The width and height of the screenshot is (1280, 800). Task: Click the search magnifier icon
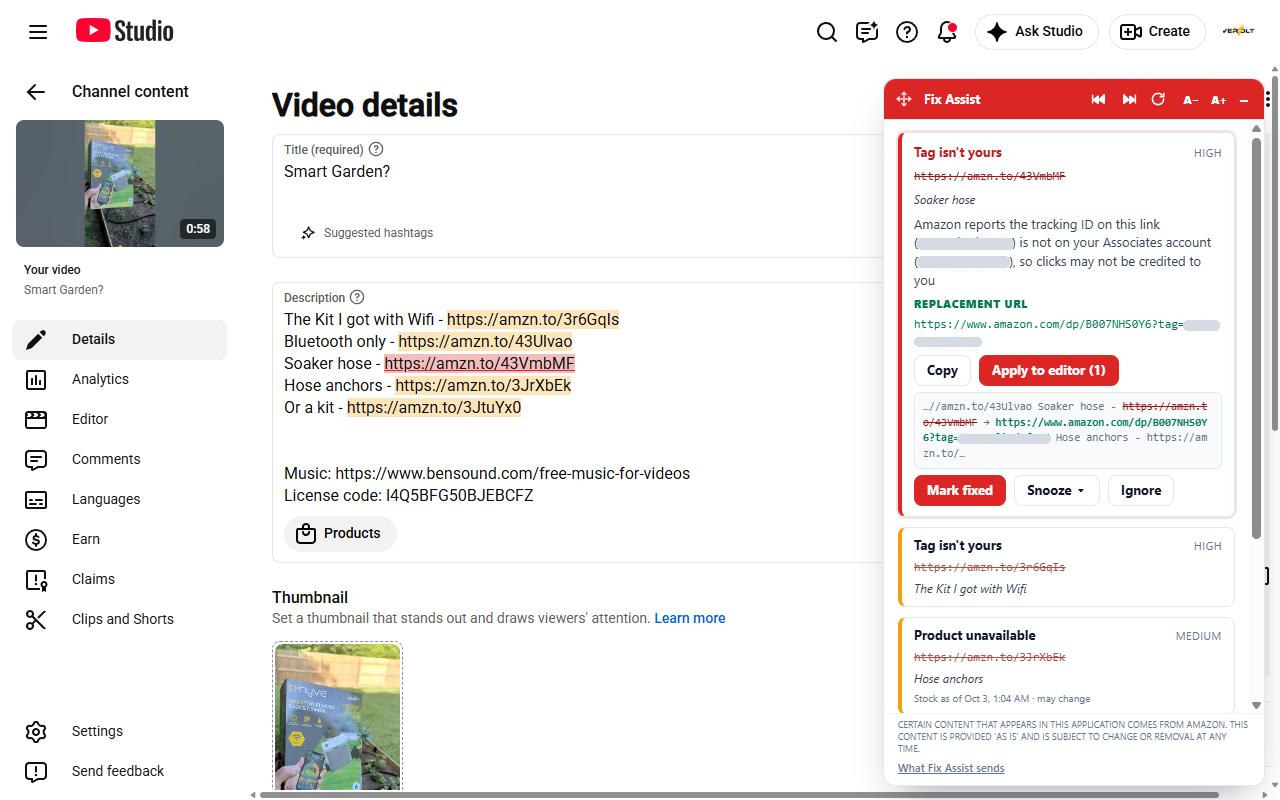tap(827, 32)
